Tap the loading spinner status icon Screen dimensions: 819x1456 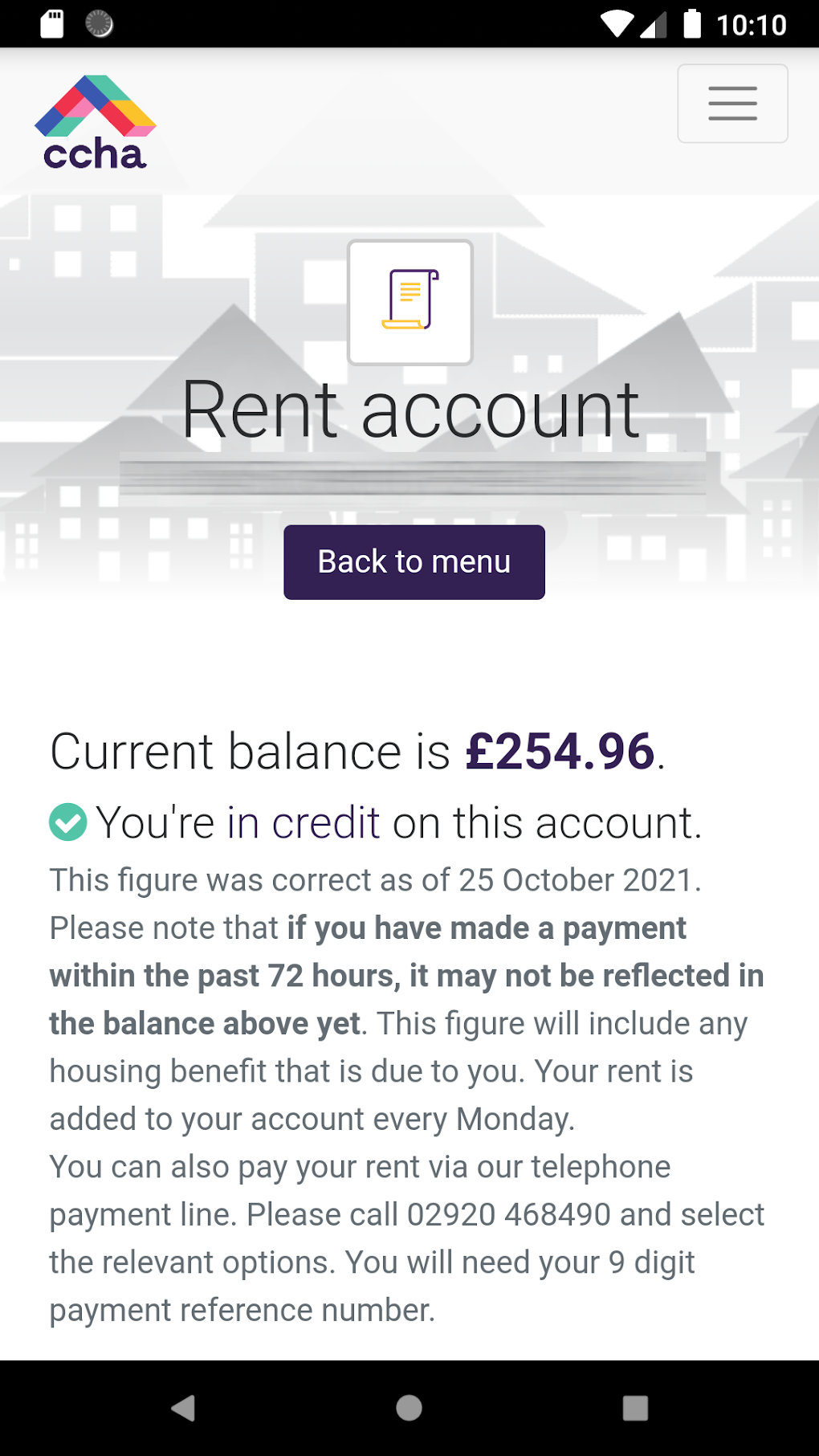point(100,24)
